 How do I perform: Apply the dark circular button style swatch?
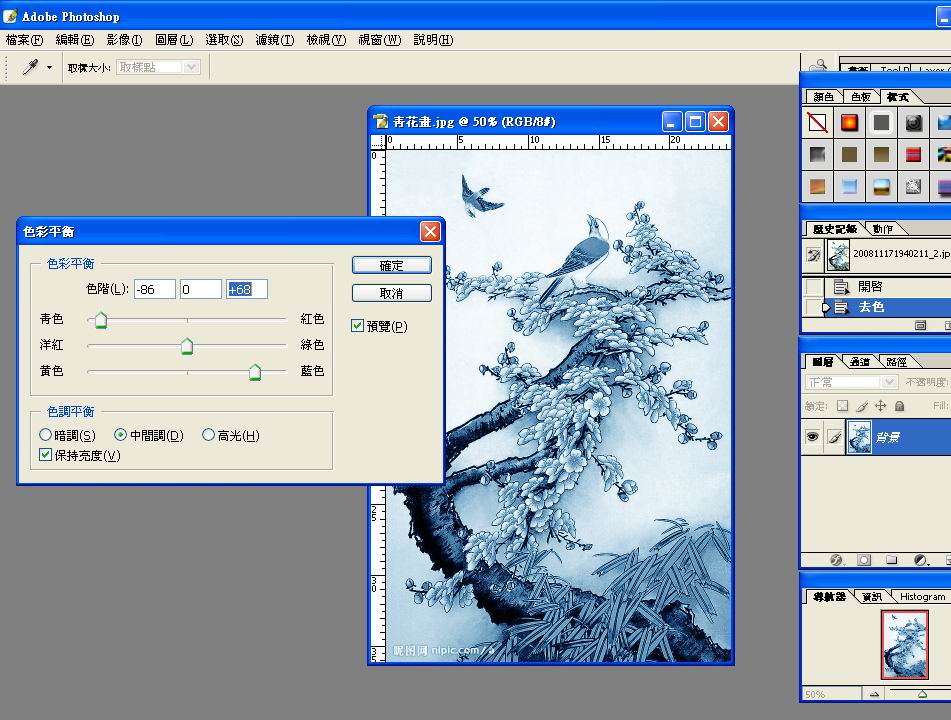[x=913, y=123]
